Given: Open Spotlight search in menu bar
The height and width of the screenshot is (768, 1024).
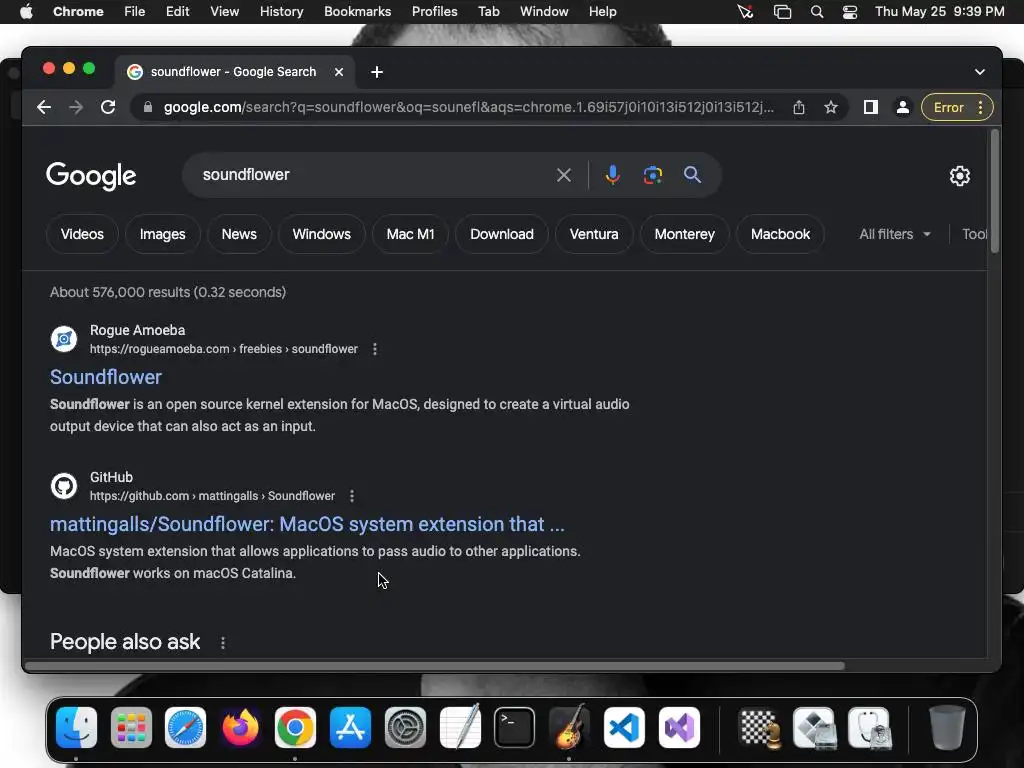Looking at the screenshot, I should [x=816, y=12].
